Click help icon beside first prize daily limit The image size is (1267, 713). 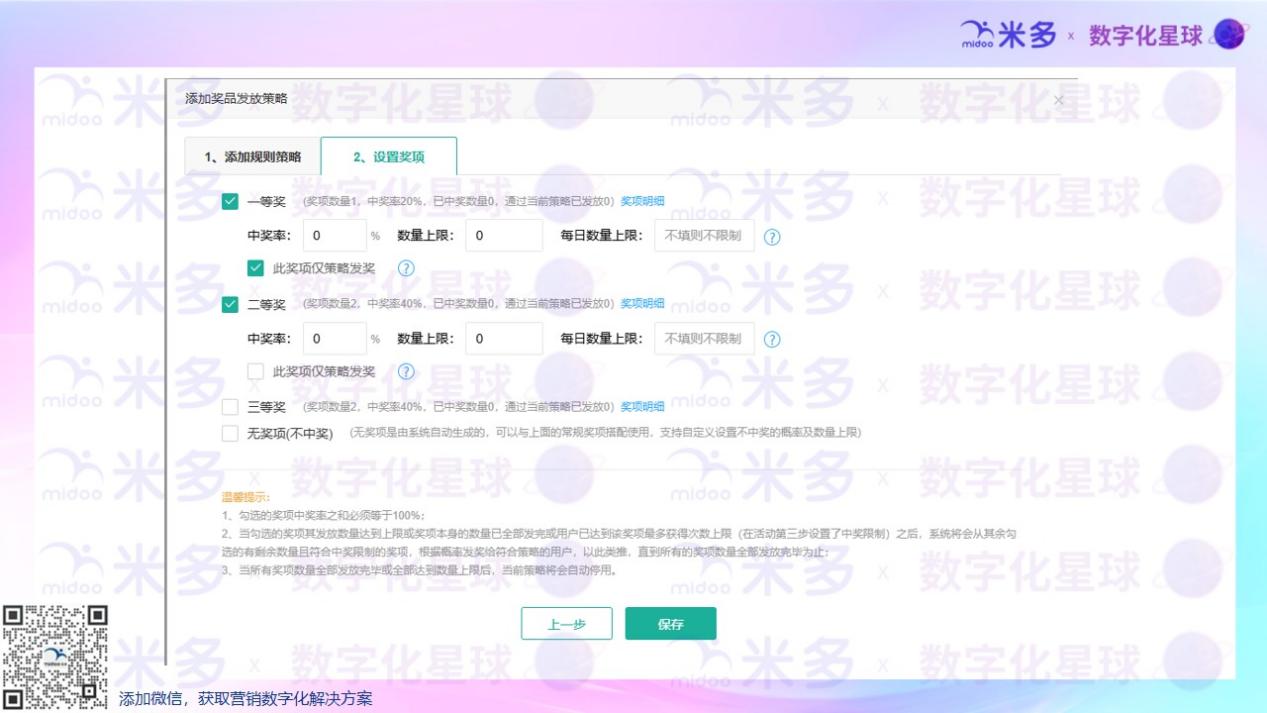771,237
